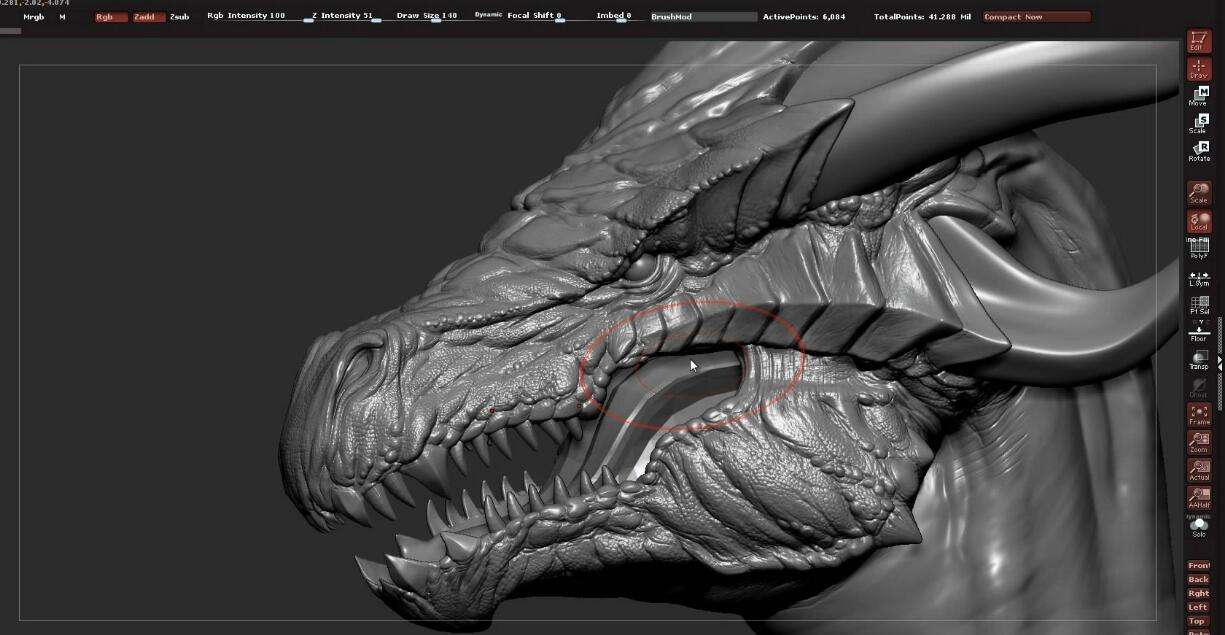This screenshot has height=635, width=1225.
Task: Toggle Solo mode
Action: click(x=1199, y=526)
